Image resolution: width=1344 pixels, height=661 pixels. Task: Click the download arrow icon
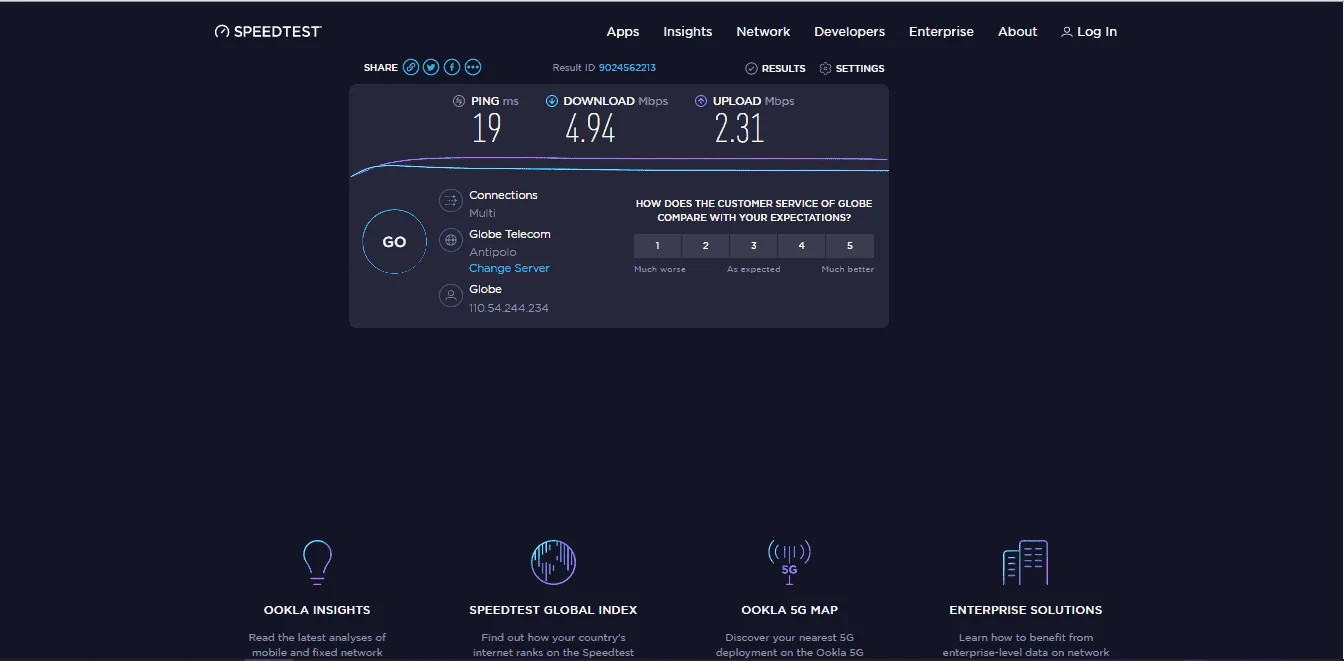(x=552, y=101)
